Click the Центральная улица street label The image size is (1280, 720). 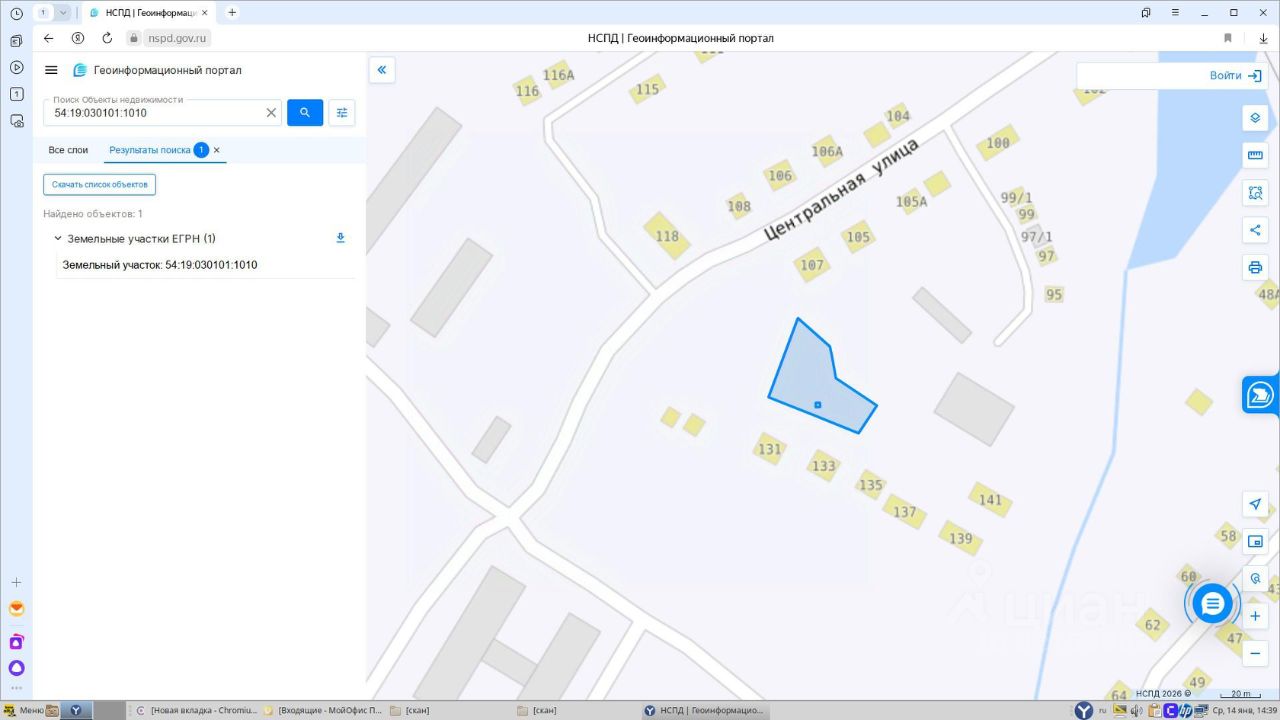tap(840, 190)
